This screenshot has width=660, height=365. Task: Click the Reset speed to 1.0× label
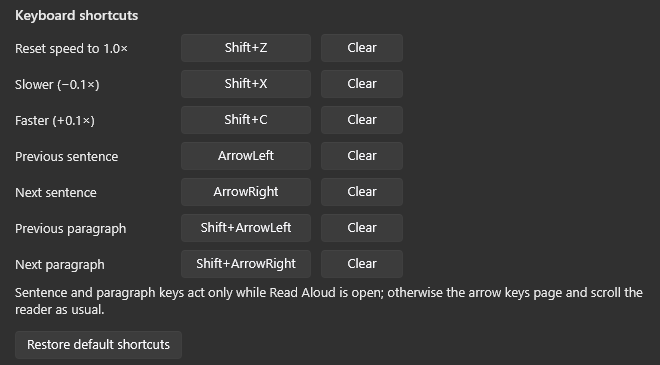click(x=71, y=48)
